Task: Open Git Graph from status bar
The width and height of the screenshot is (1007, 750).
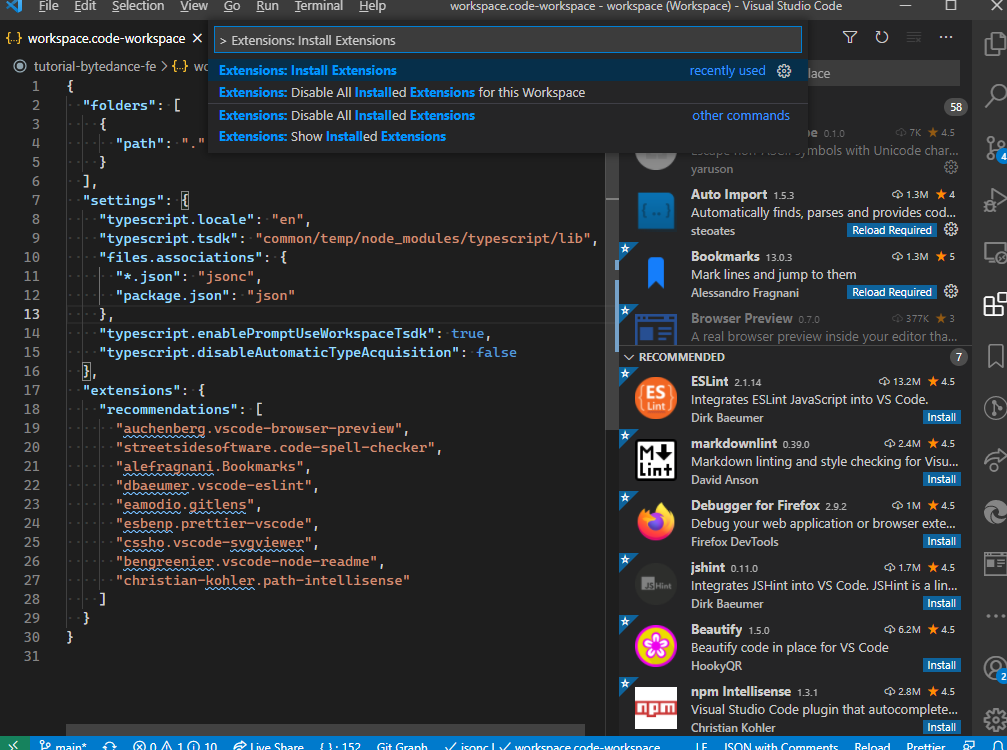Action: click(402, 746)
